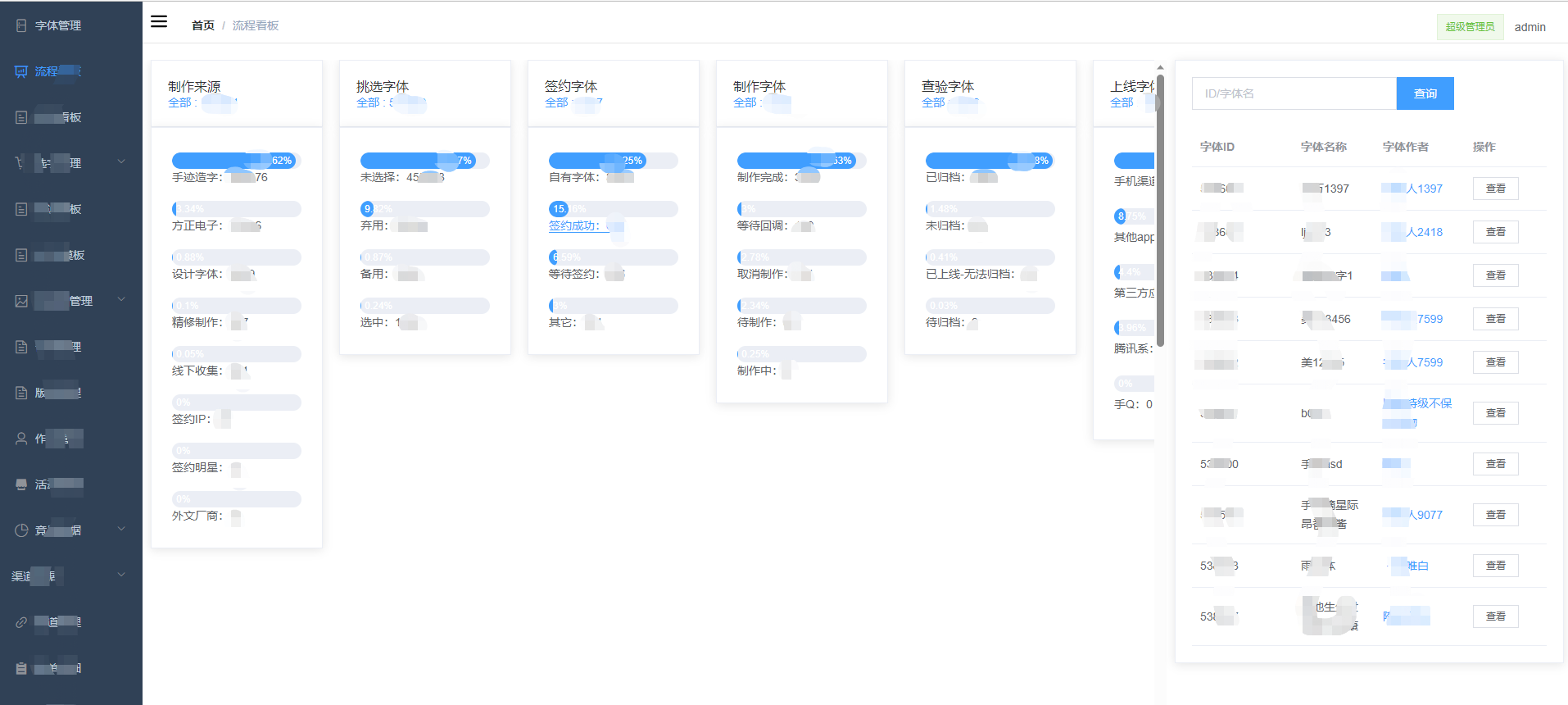
Task: Click 查看 for font starting 美12
Action: click(1495, 362)
